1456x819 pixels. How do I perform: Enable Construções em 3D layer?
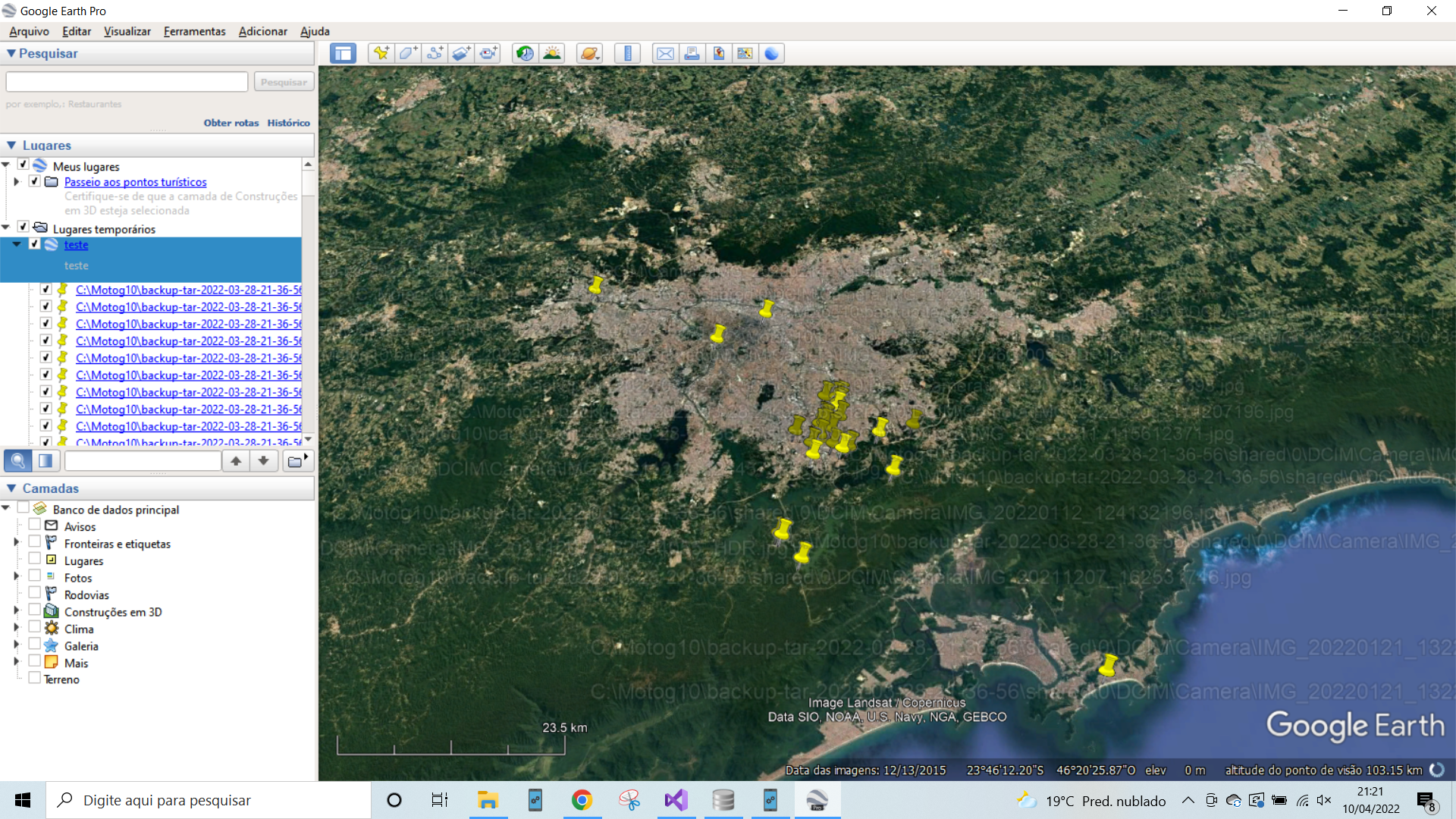[34, 609]
